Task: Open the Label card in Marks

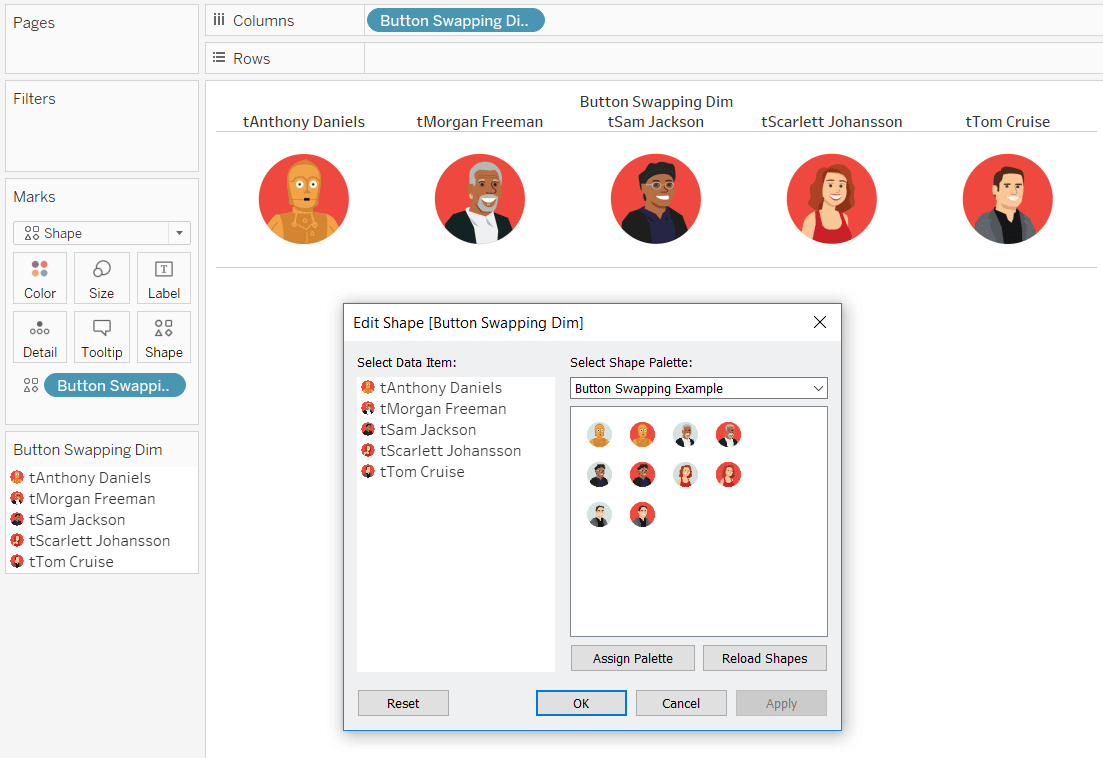Action: click(164, 278)
